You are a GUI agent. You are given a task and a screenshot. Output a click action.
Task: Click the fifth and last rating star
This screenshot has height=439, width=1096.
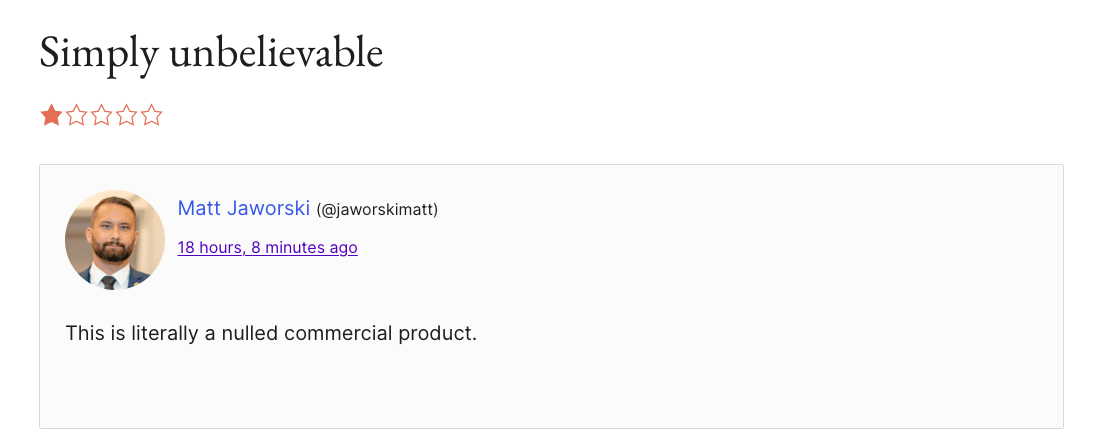(x=151, y=116)
